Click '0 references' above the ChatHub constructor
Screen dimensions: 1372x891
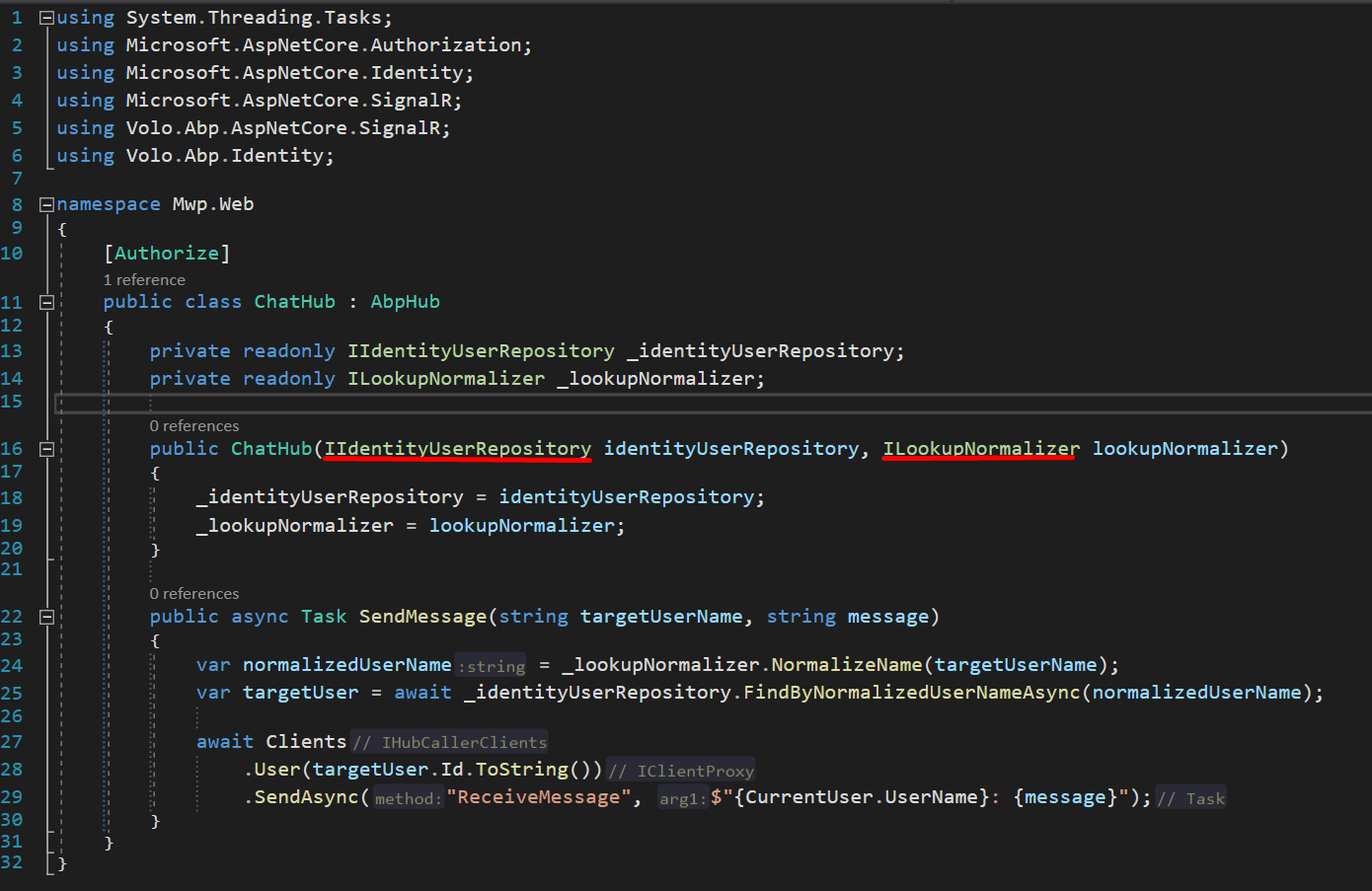click(194, 426)
